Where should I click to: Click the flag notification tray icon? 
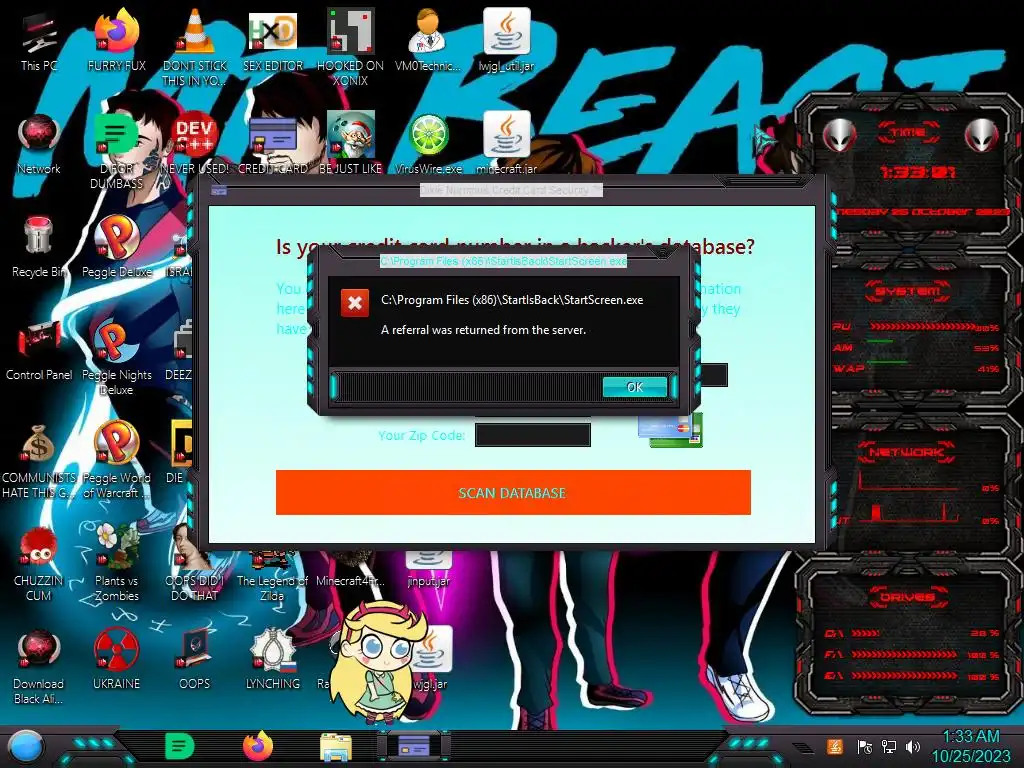(x=865, y=746)
